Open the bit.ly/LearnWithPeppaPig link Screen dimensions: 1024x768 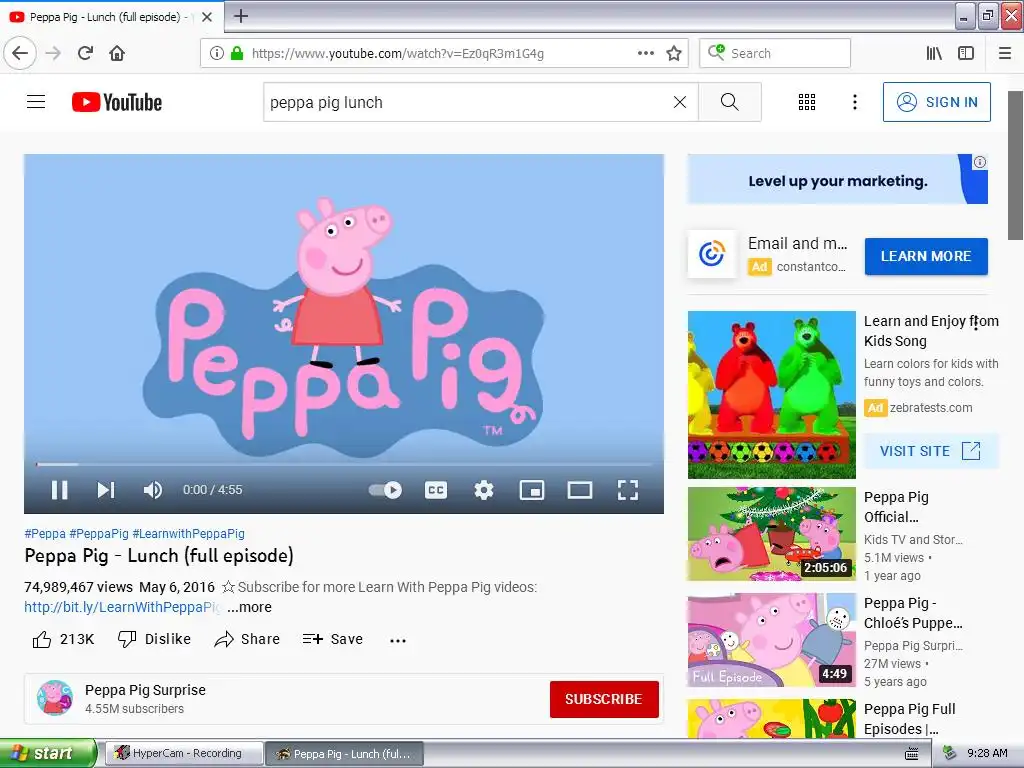pyautogui.click(x=122, y=607)
